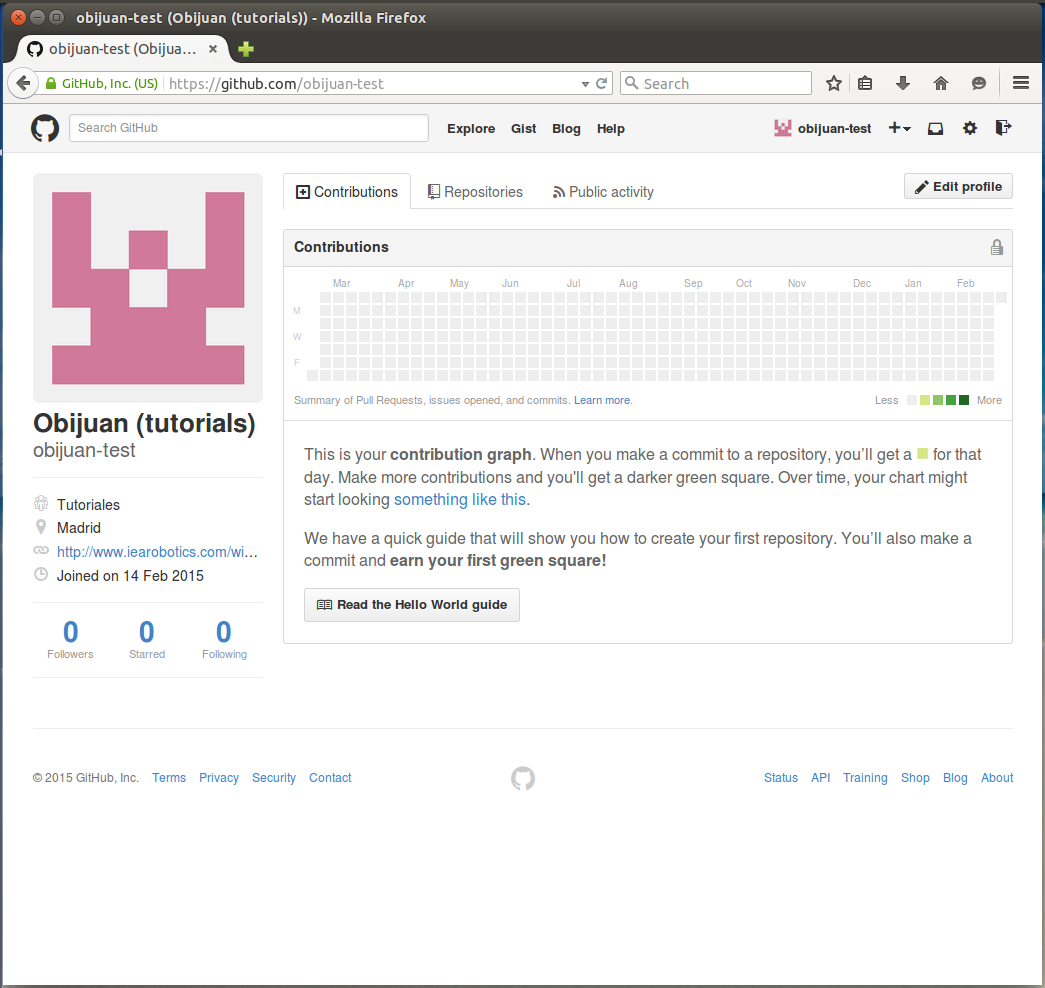The height and width of the screenshot is (988, 1045).
Task: Open the URL bar history dropdown arrow
Action: click(x=585, y=84)
